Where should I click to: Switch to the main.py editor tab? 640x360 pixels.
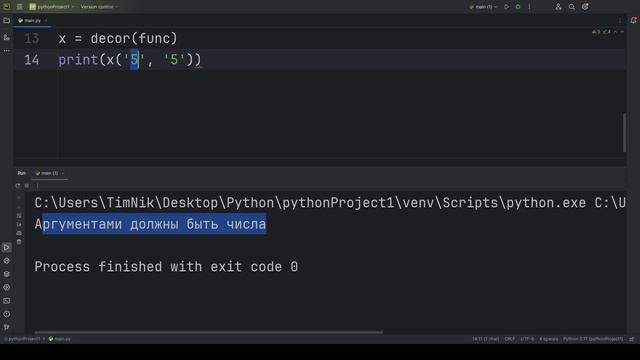[x=32, y=20]
